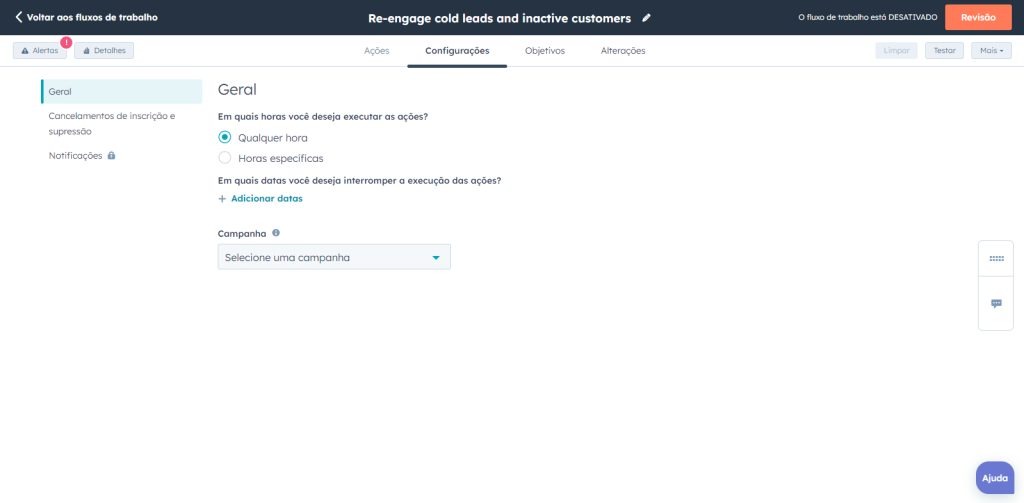The height and width of the screenshot is (503, 1024).
Task: Click the Campanha info tooltip icon
Action: [x=276, y=233]
